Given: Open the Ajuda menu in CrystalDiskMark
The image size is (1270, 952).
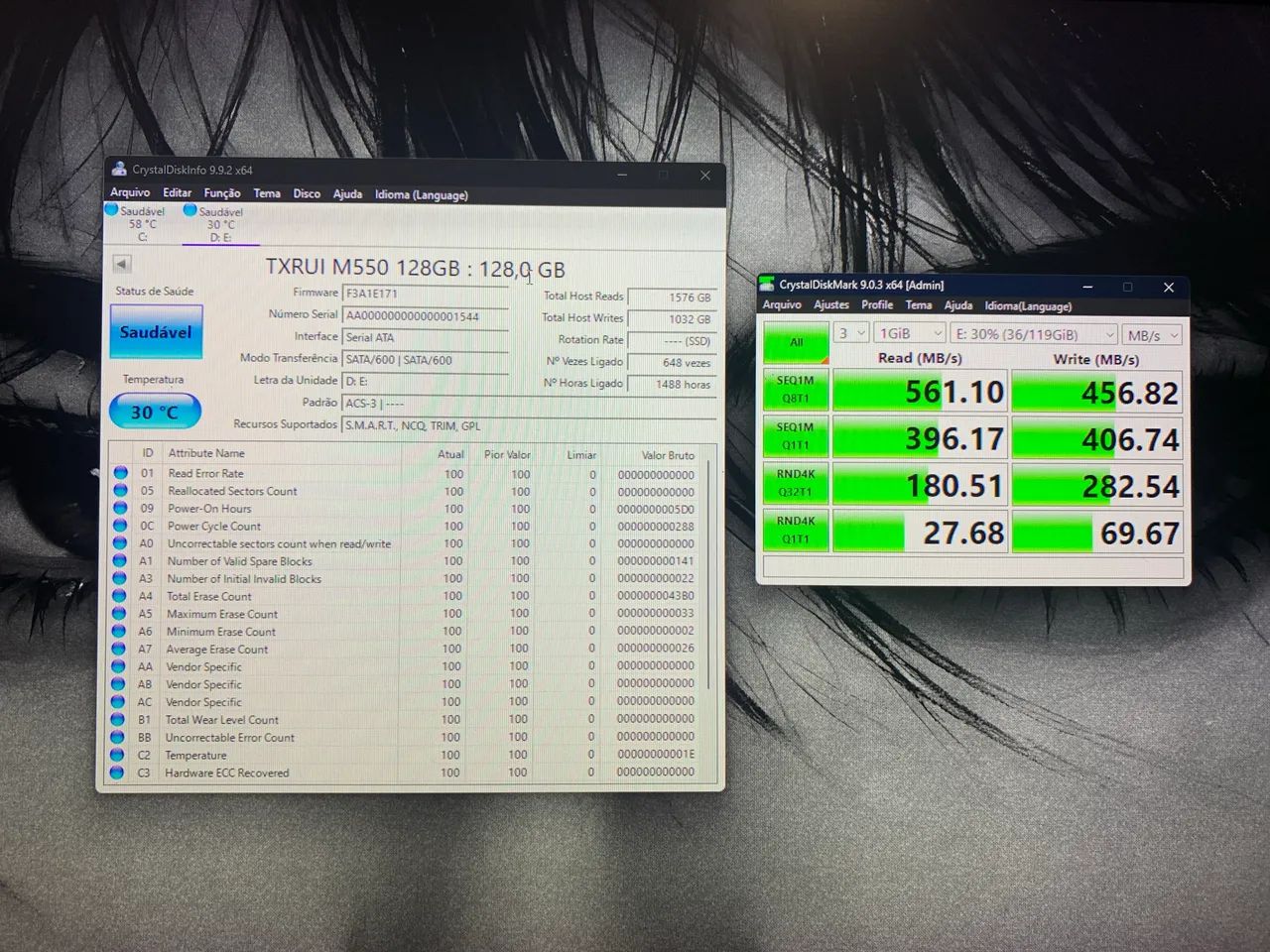Looking at the screenshot, I should click(x=958, y=305).
